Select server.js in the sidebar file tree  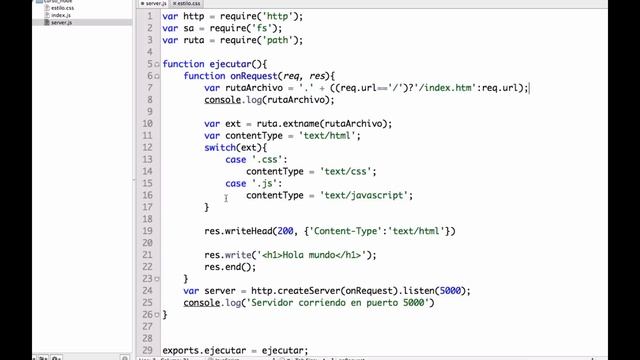(61, 22)
